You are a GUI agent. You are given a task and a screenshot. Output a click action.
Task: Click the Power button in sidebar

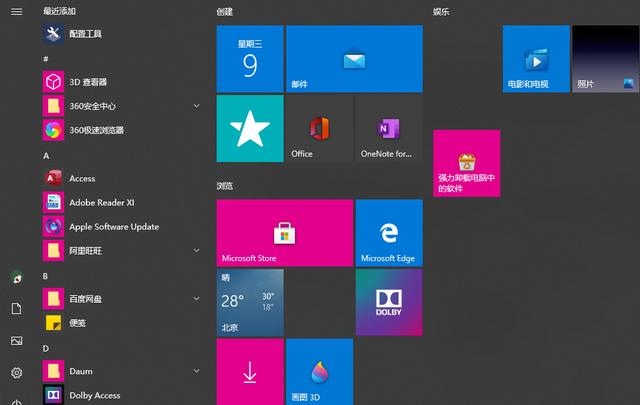[x=16, y=402]
